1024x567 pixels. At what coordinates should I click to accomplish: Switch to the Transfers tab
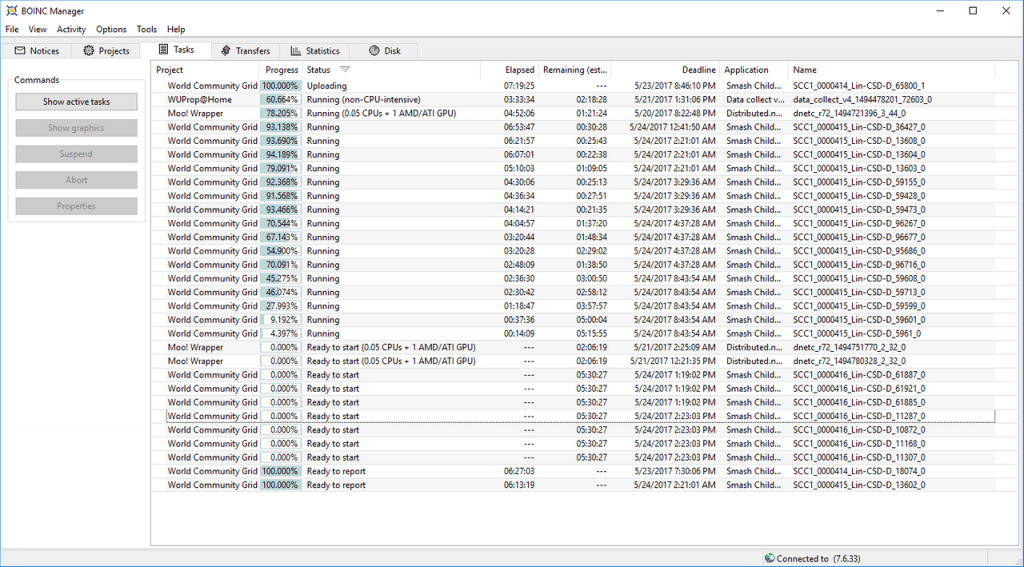246,51
